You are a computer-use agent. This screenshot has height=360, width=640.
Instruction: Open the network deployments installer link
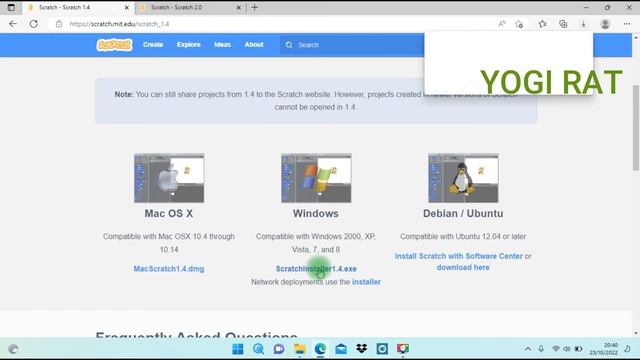click(366, 282)
